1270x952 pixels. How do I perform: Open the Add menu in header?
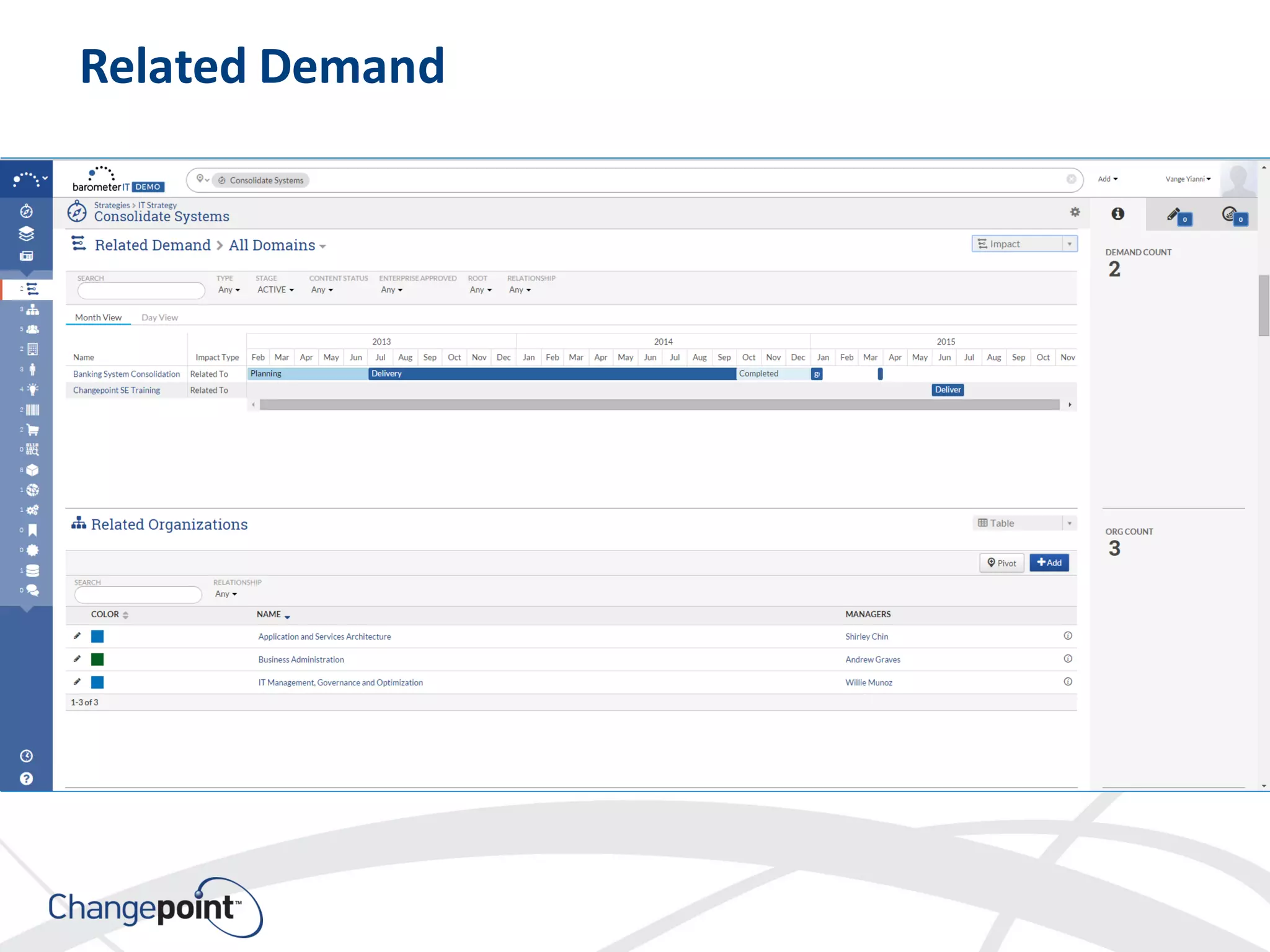[1107, 179]
